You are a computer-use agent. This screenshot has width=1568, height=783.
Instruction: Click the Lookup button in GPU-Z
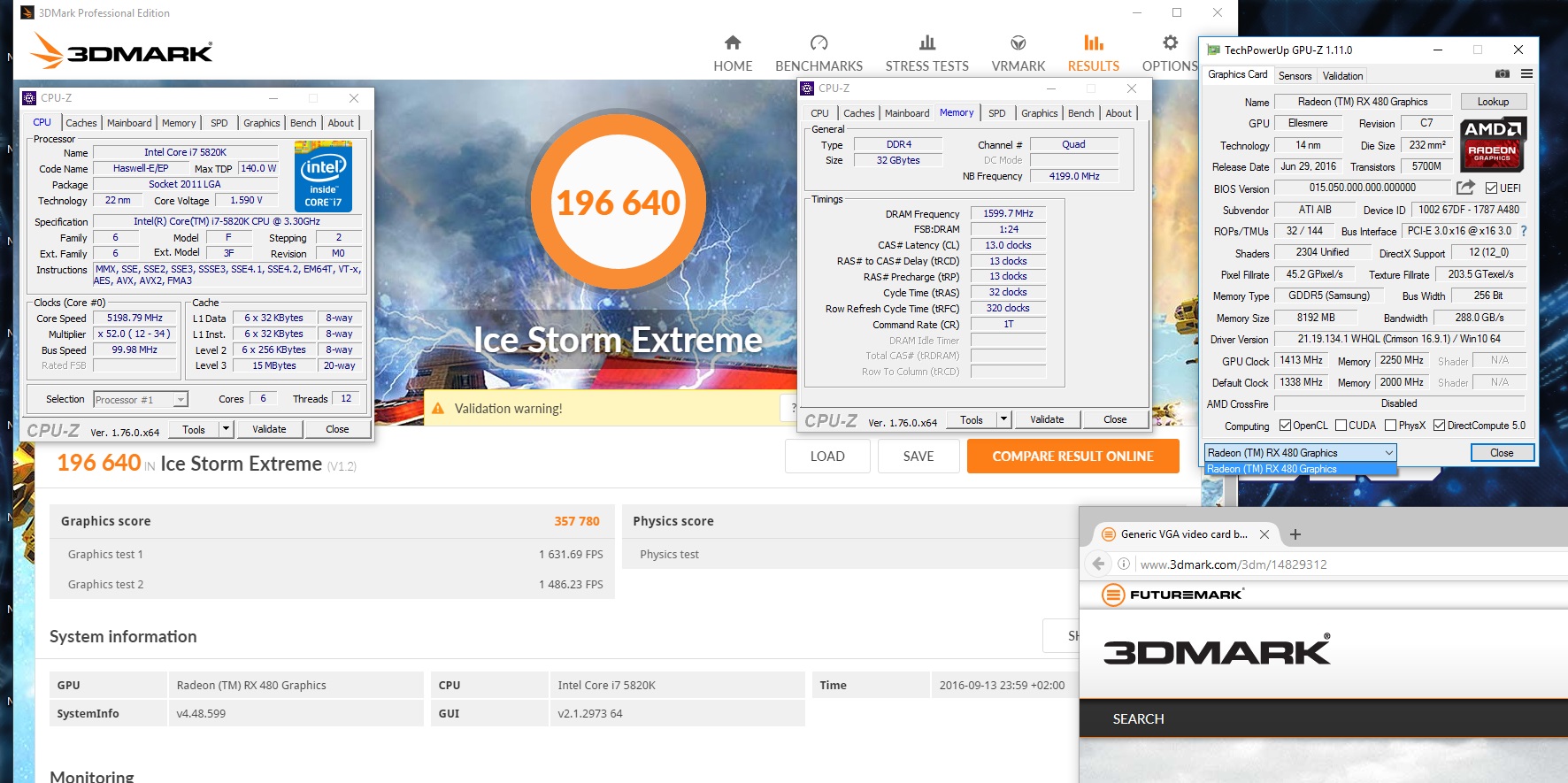click(x=1493, y=102)
